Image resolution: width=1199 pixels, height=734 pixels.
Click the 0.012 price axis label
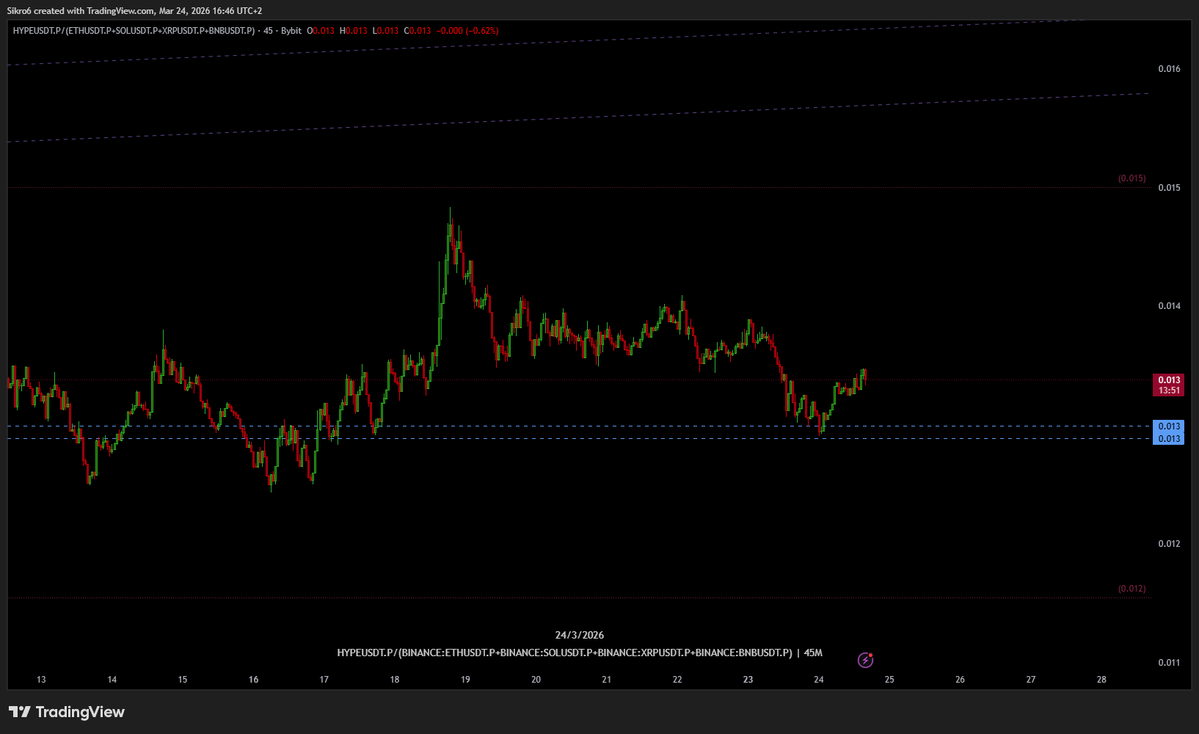[x=1169, y=544]
